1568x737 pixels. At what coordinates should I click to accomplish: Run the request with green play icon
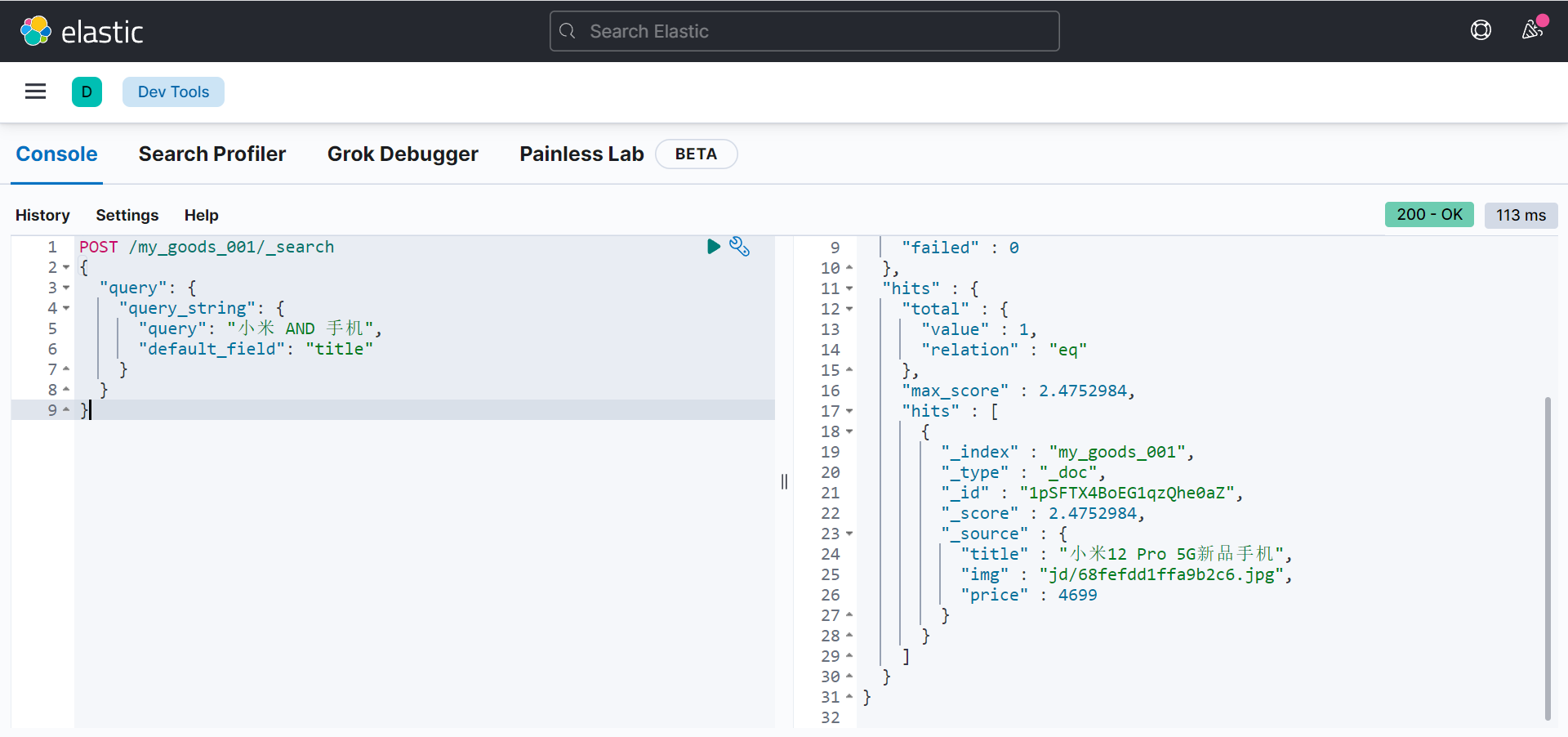714,246
